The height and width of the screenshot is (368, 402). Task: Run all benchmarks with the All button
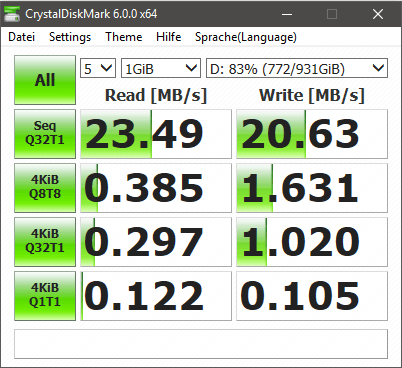point(45,80)
